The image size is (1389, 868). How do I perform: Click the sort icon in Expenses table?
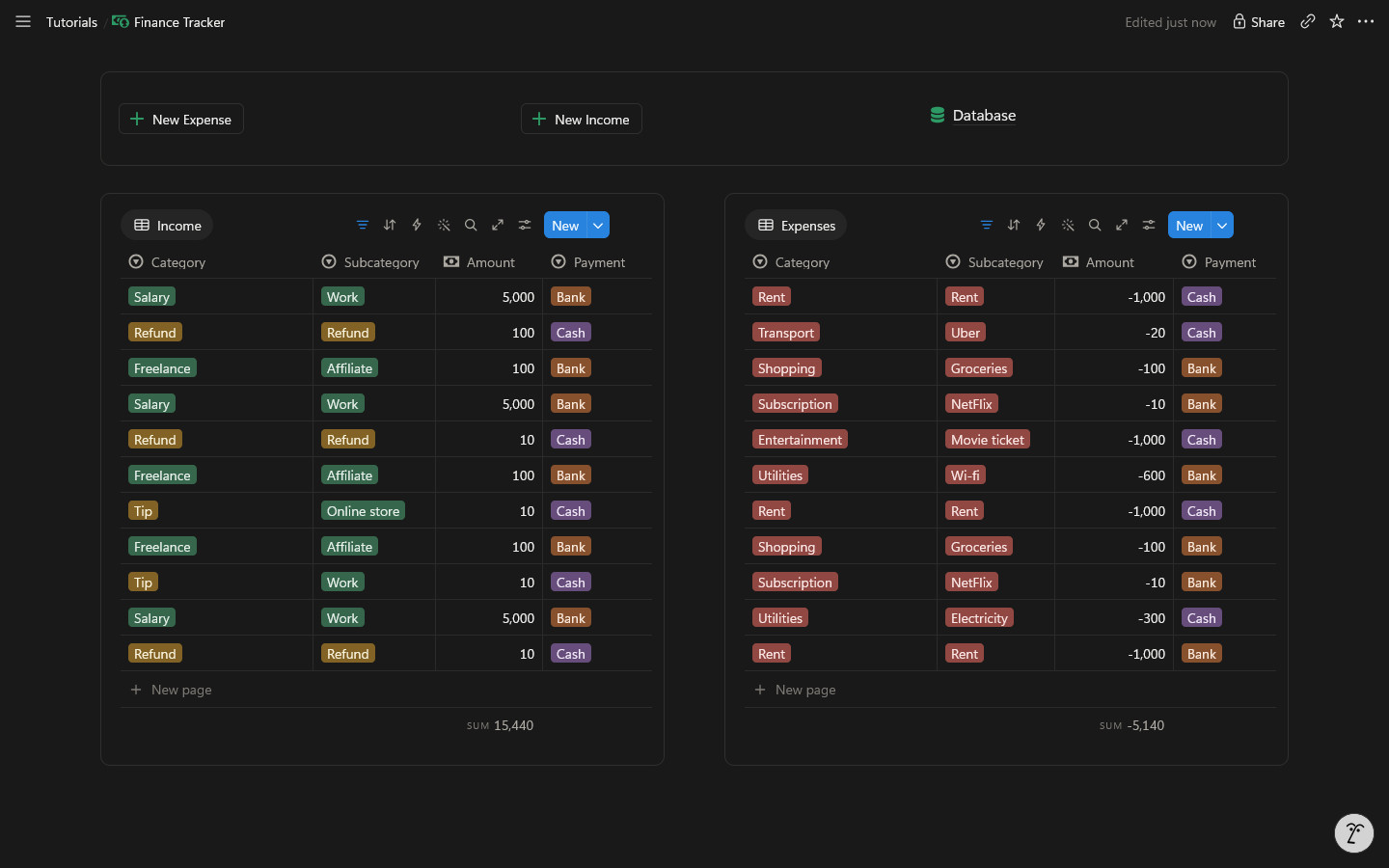point(1014,225)
